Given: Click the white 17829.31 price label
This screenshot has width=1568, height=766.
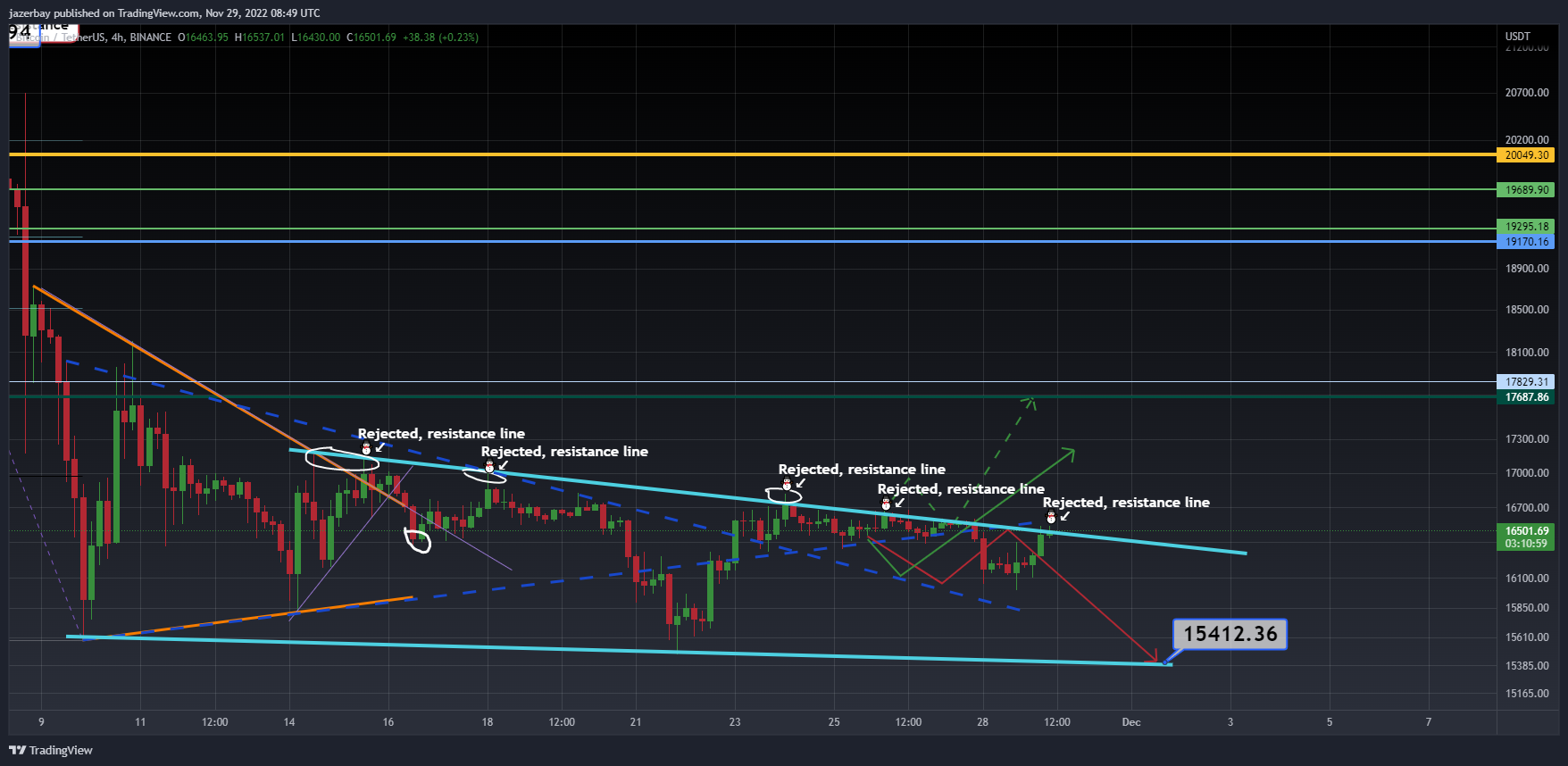Looking at the screenshot, I should point(1526,382).
